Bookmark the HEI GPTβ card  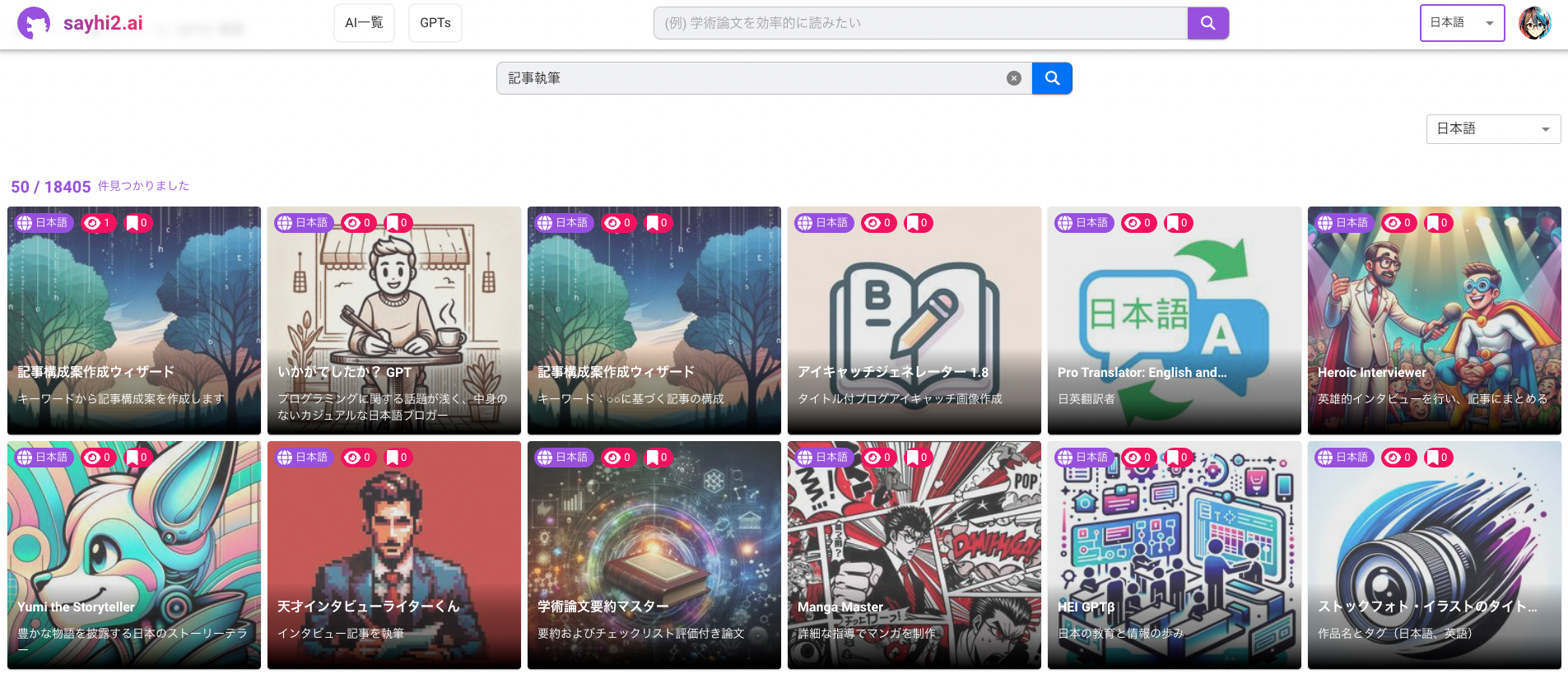coord(1178,458)
